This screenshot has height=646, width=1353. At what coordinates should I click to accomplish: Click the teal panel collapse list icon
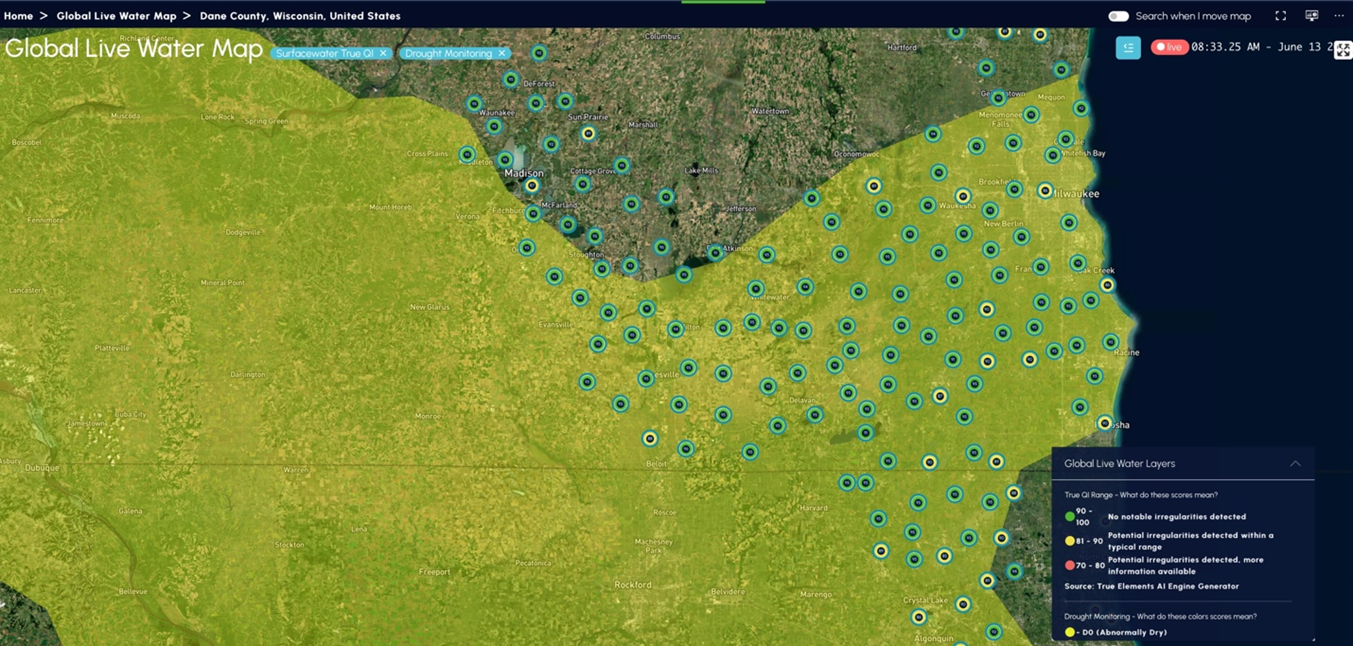point(1128,47)
